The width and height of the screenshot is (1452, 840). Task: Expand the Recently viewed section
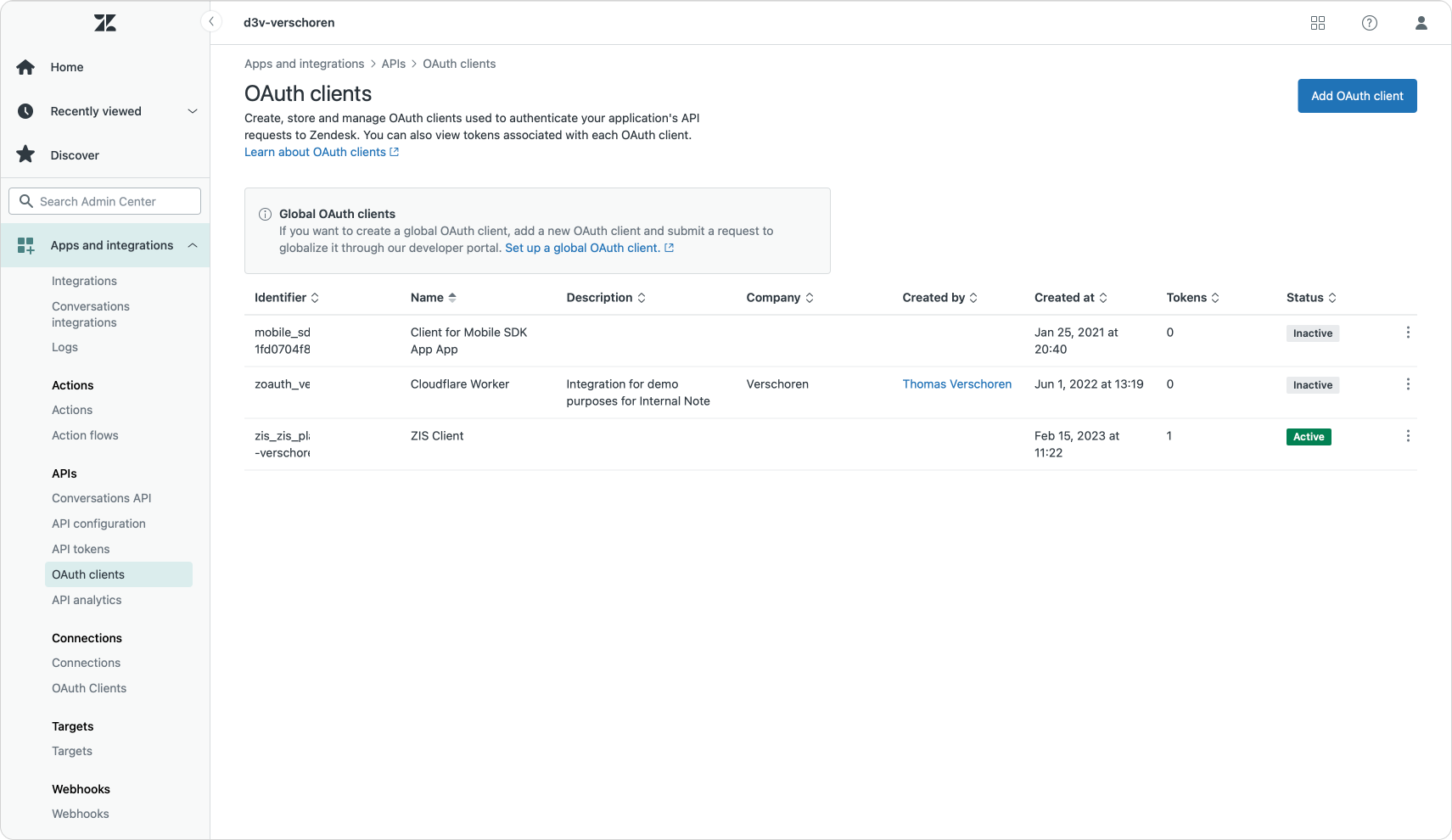point(192,111)
